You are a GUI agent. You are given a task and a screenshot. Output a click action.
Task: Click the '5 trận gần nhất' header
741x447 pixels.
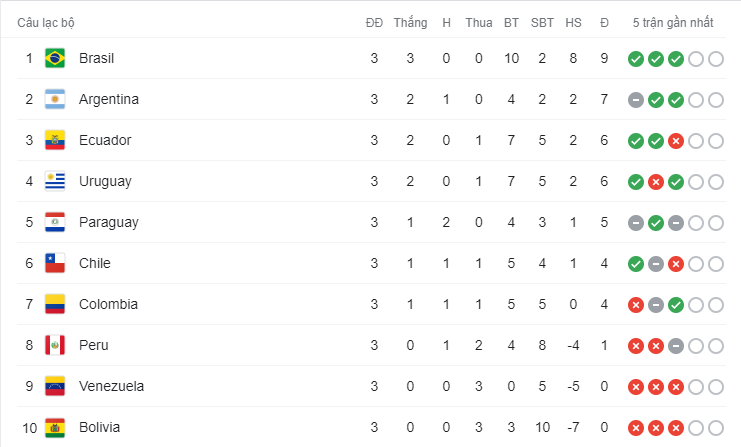click(673, 23)
